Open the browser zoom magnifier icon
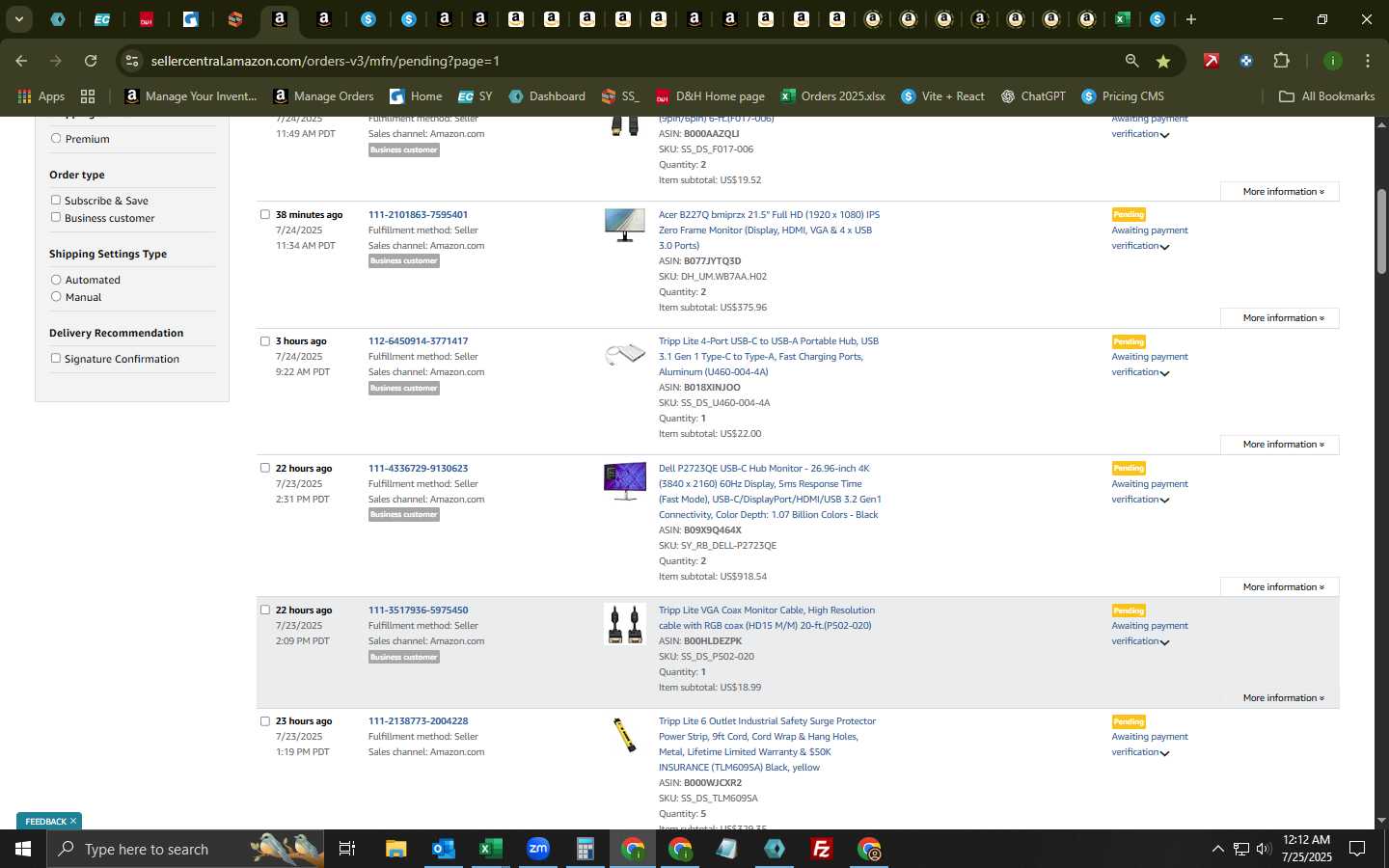The image size is (1389, 868). pos(1131,61)
